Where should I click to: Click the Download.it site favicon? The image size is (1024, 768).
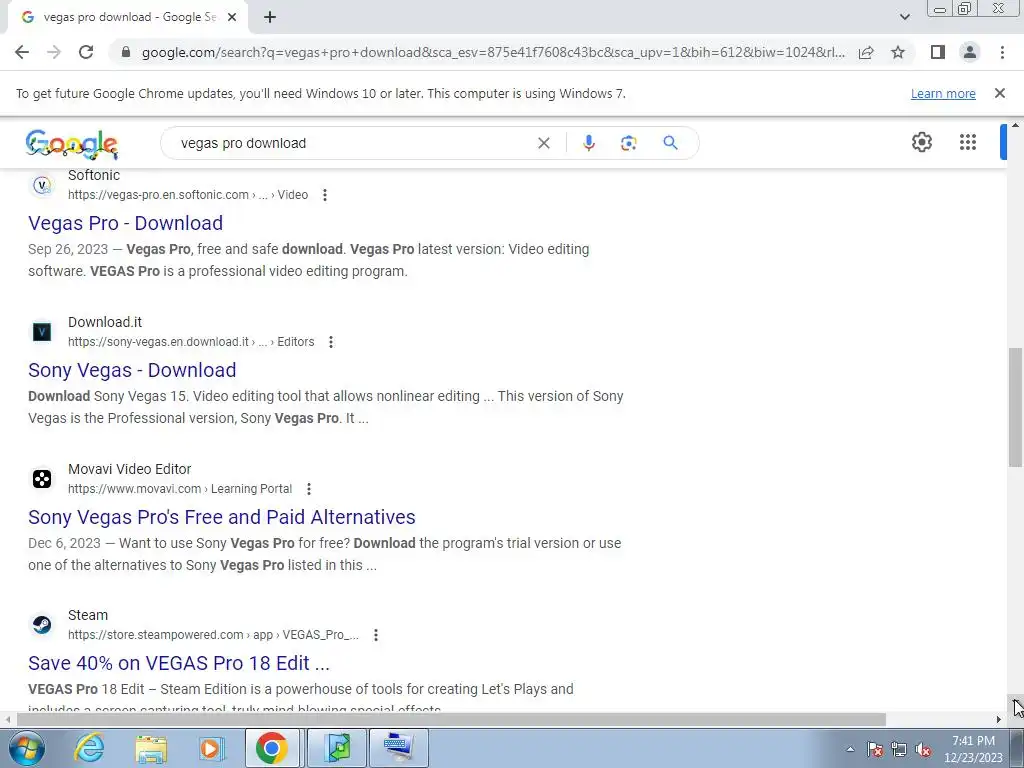42,332
